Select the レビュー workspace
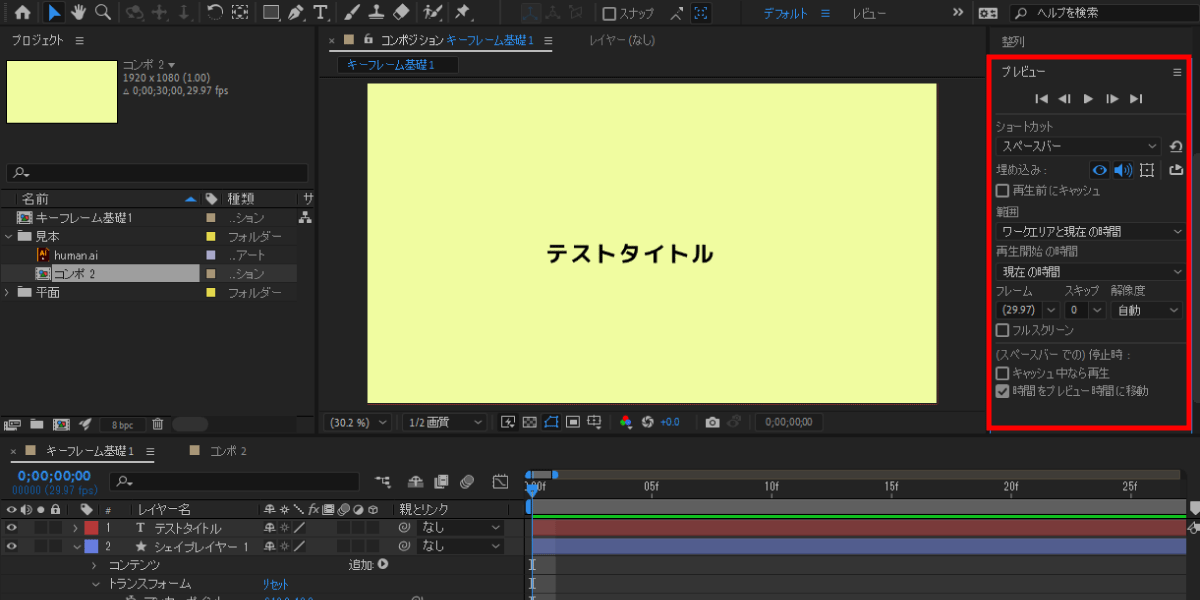The height and width of the screenshot is (600, 1200). coord(869,13)
